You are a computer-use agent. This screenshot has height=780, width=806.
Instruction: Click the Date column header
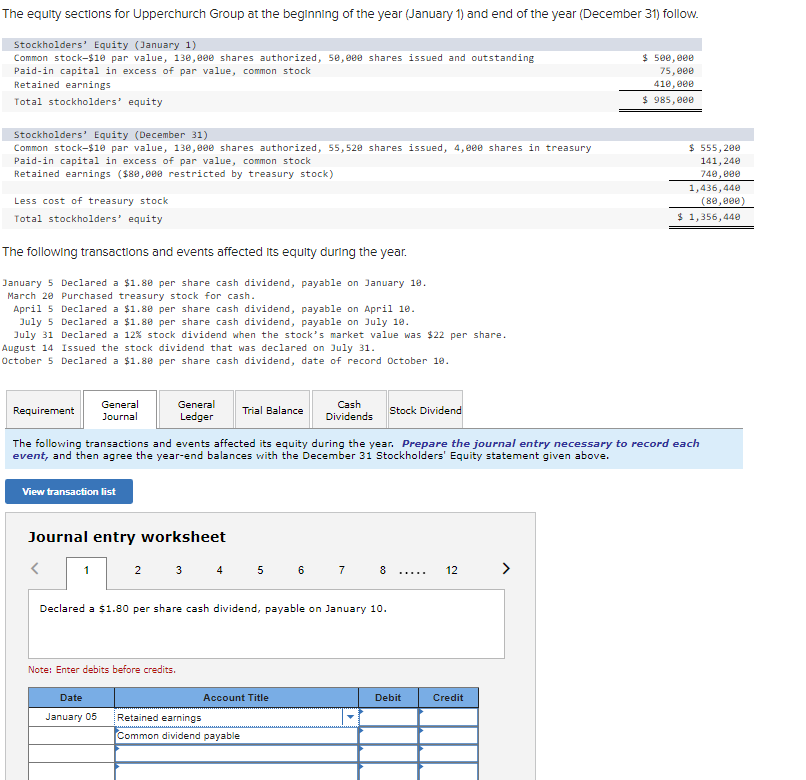click(71, 698)
